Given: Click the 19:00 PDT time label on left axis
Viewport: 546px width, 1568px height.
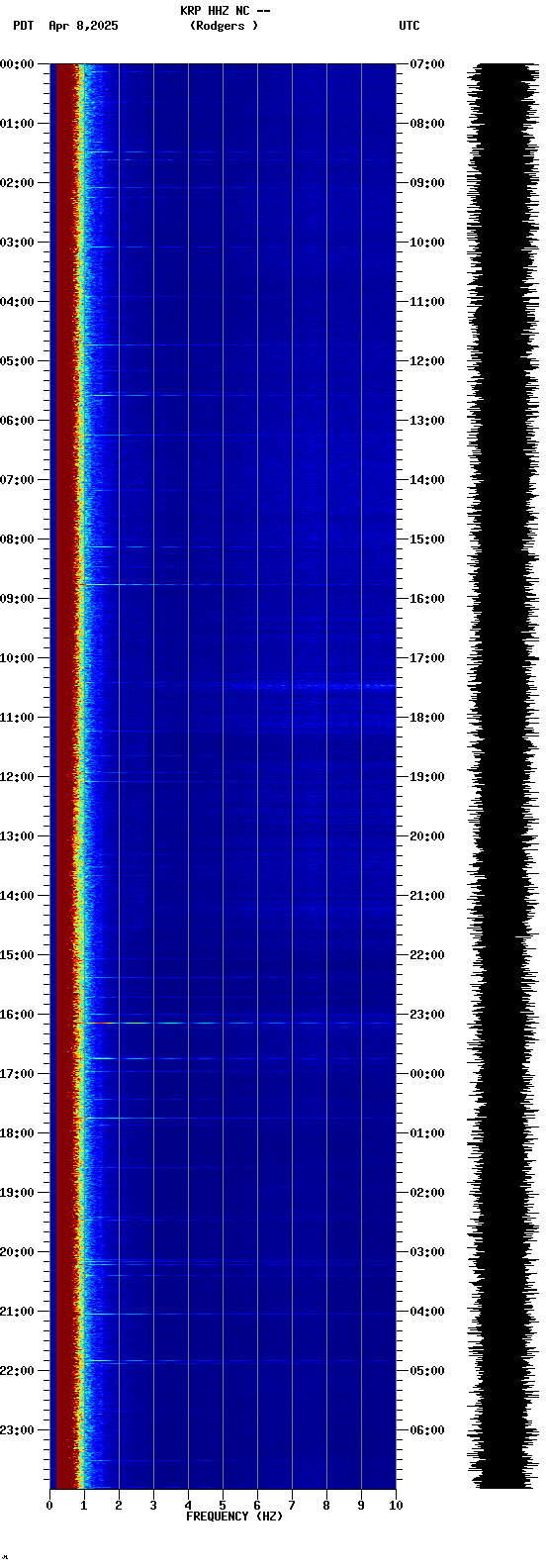Looking at the screenshot, I should point(18,1193).
